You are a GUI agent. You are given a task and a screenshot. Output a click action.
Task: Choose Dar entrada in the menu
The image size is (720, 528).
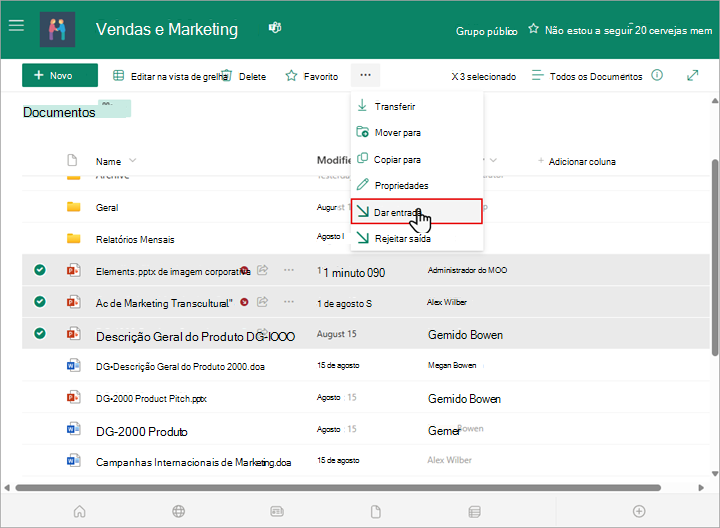pos(417,212)
